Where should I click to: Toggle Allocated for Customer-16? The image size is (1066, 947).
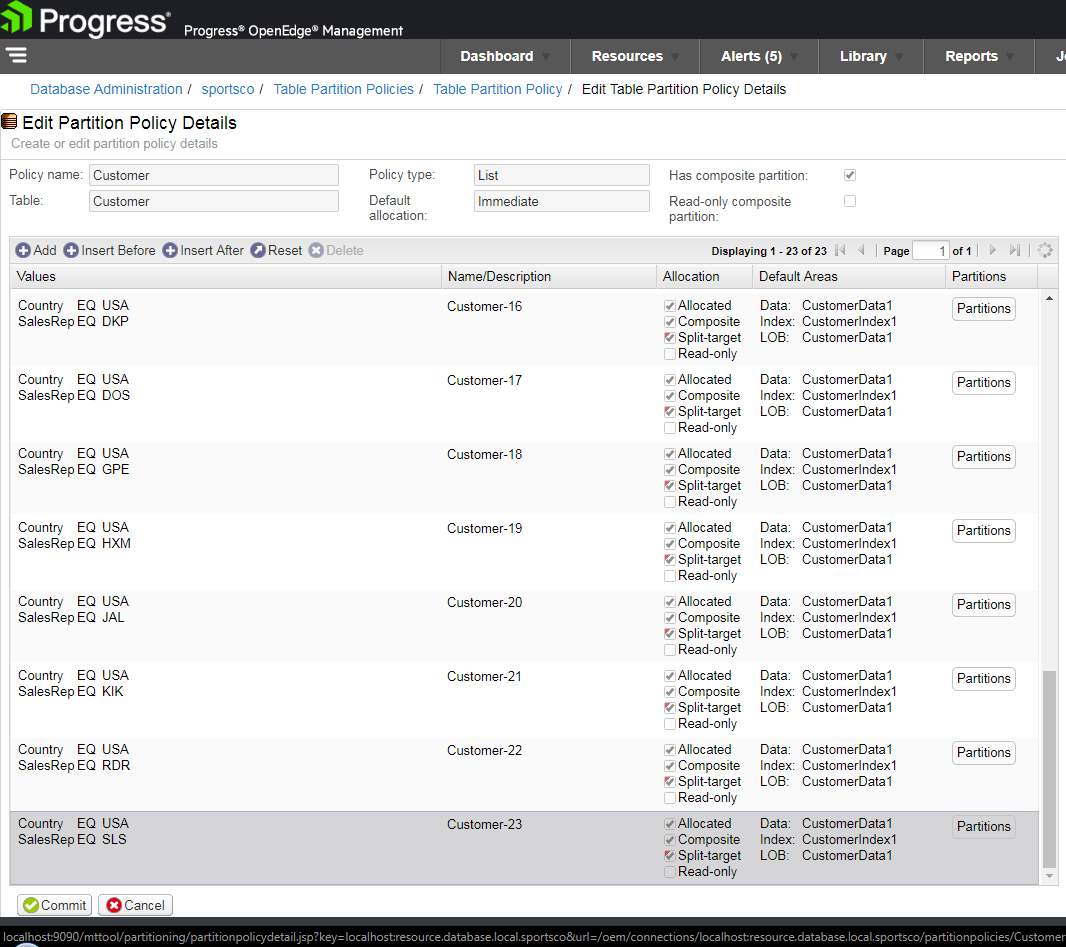pos(670,306)
